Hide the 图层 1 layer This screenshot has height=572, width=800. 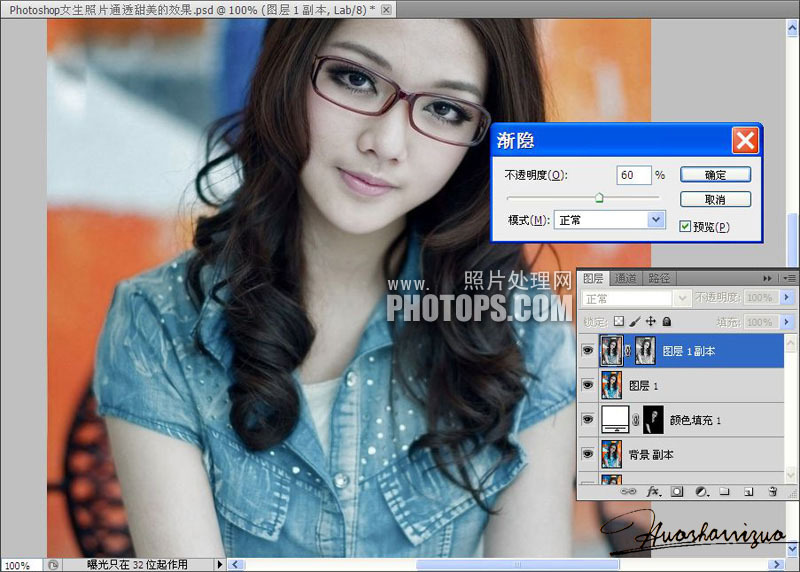tap(588, 385)
